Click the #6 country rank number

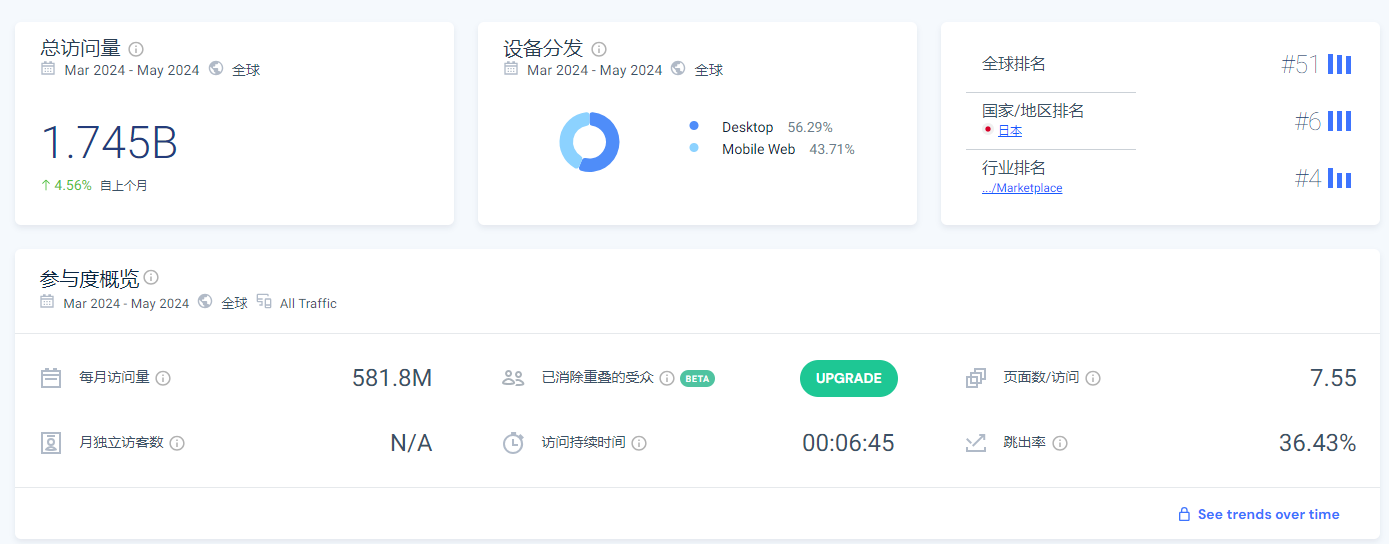pyautogui.click(x=1308, y=121)
